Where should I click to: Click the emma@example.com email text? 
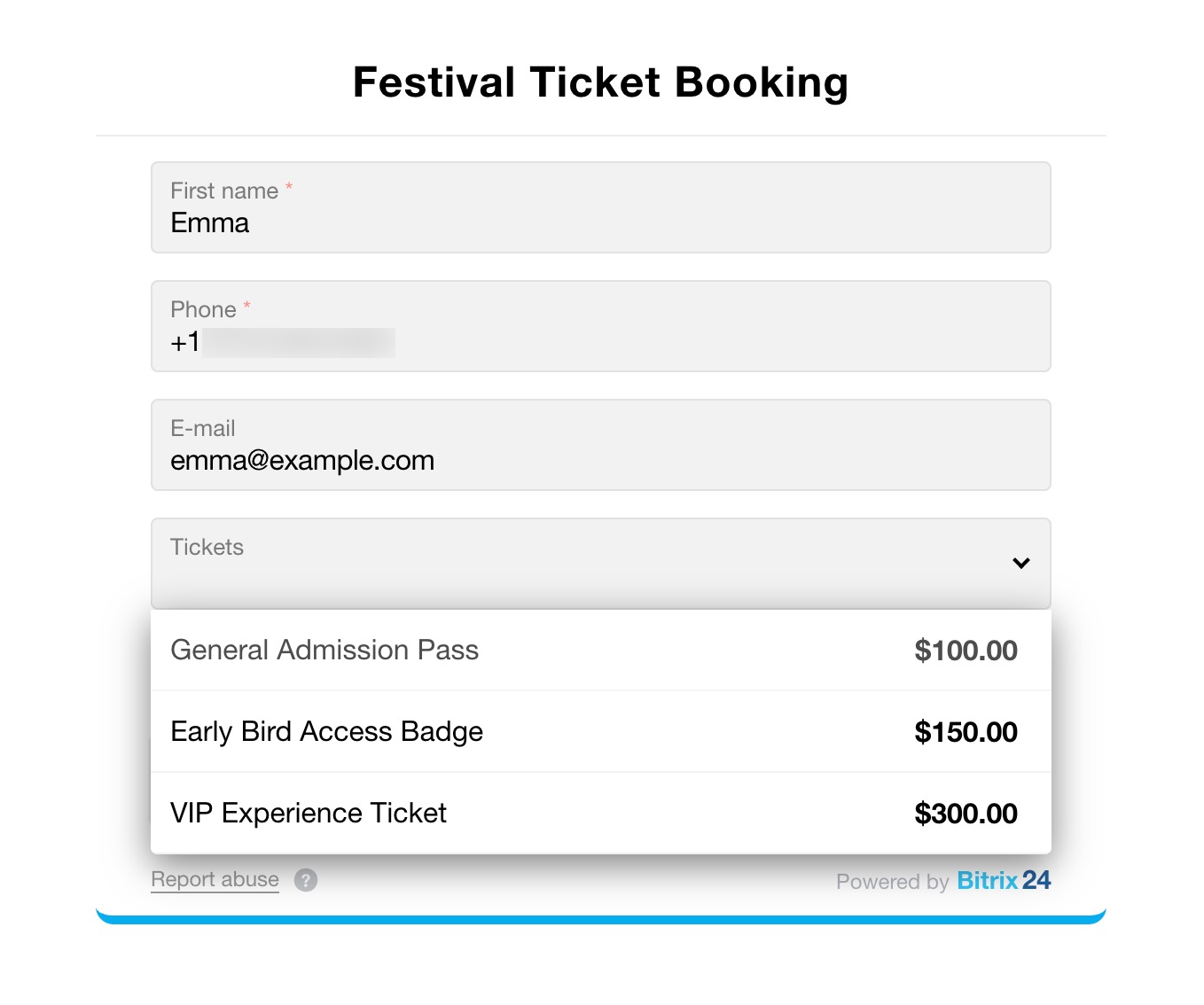(302, 460)
